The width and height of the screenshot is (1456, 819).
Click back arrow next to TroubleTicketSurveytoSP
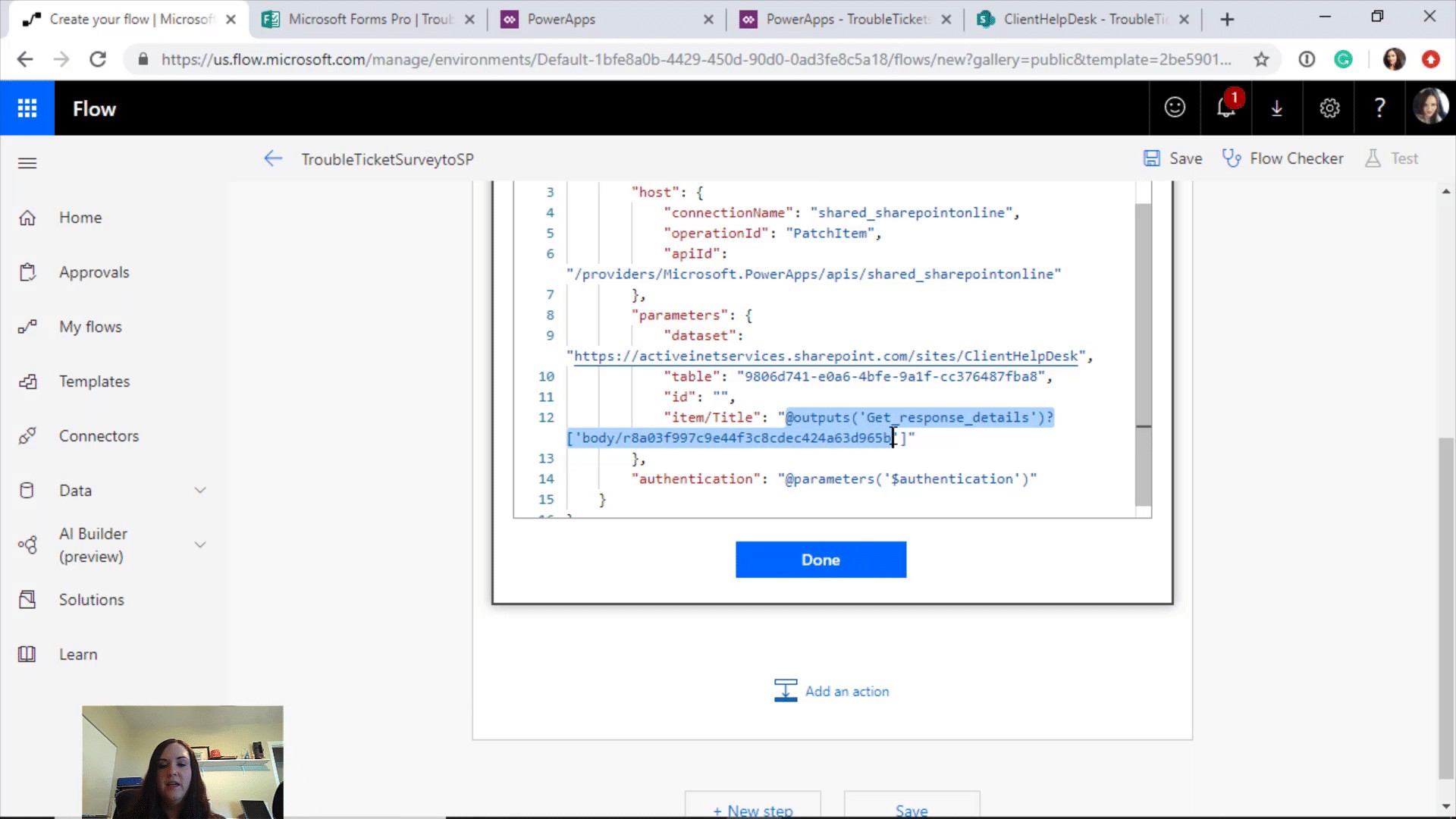pos(273,158)
